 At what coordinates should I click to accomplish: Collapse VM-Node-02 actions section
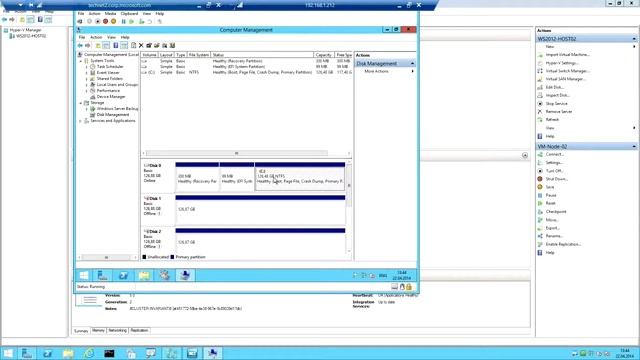pos(634,147)
